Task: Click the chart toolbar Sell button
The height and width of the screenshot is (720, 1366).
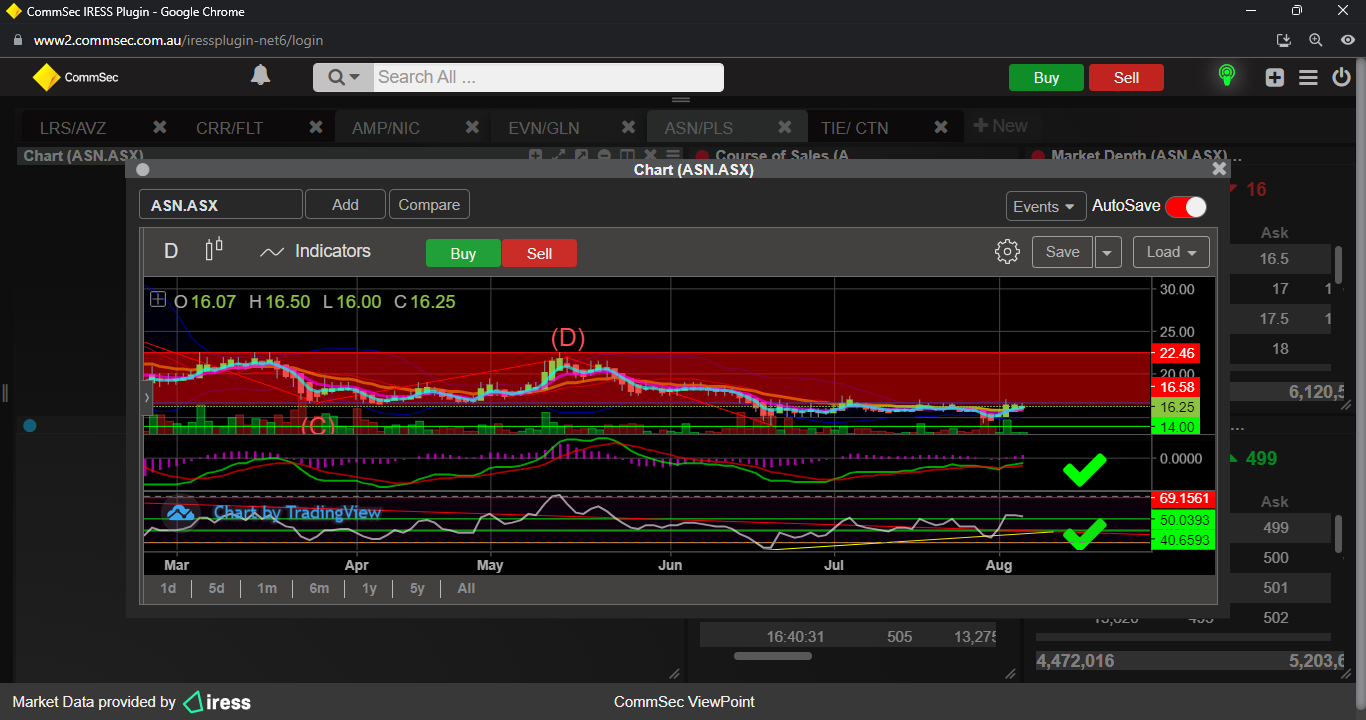Action: click(539, 253)
